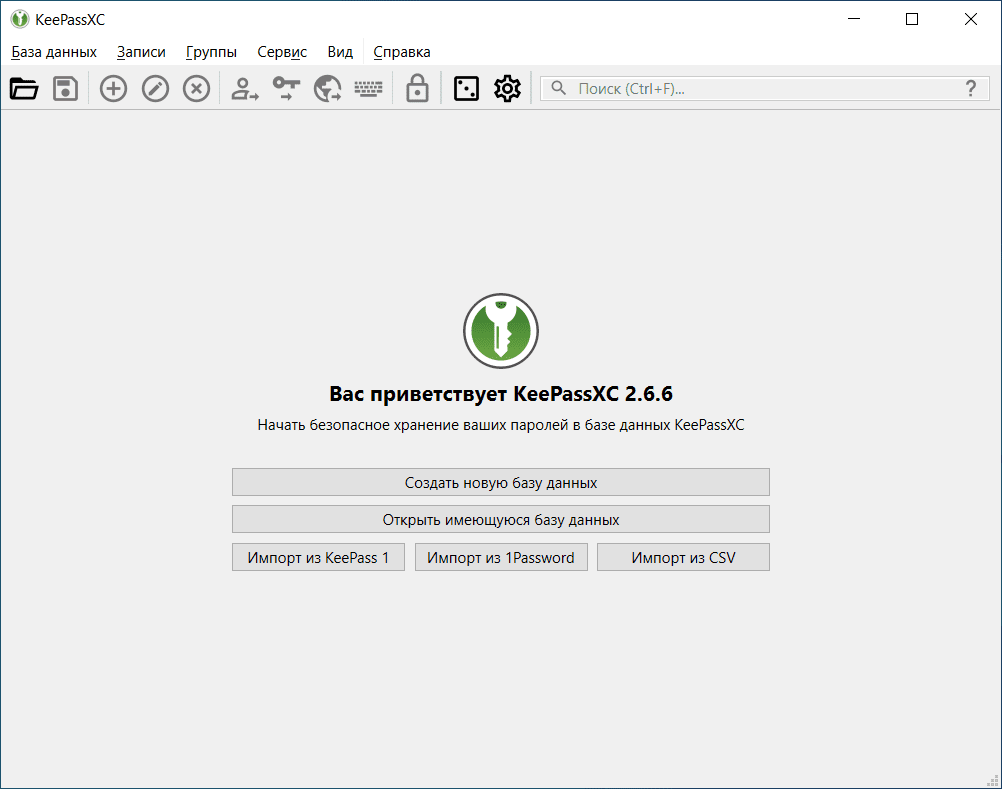Open the Сервис menu
The width and height of the screenshot is (1002, 789).
282,52
